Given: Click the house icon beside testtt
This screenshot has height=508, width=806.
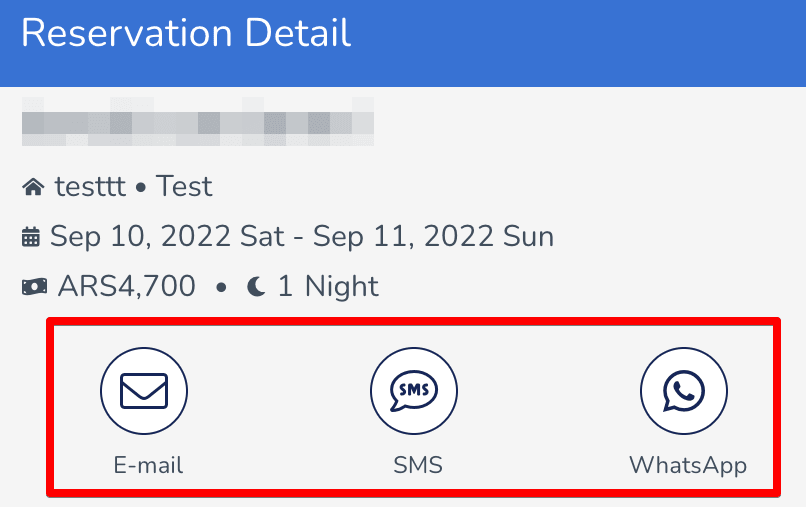Looking at the screenshot, I should coord(33,187).
